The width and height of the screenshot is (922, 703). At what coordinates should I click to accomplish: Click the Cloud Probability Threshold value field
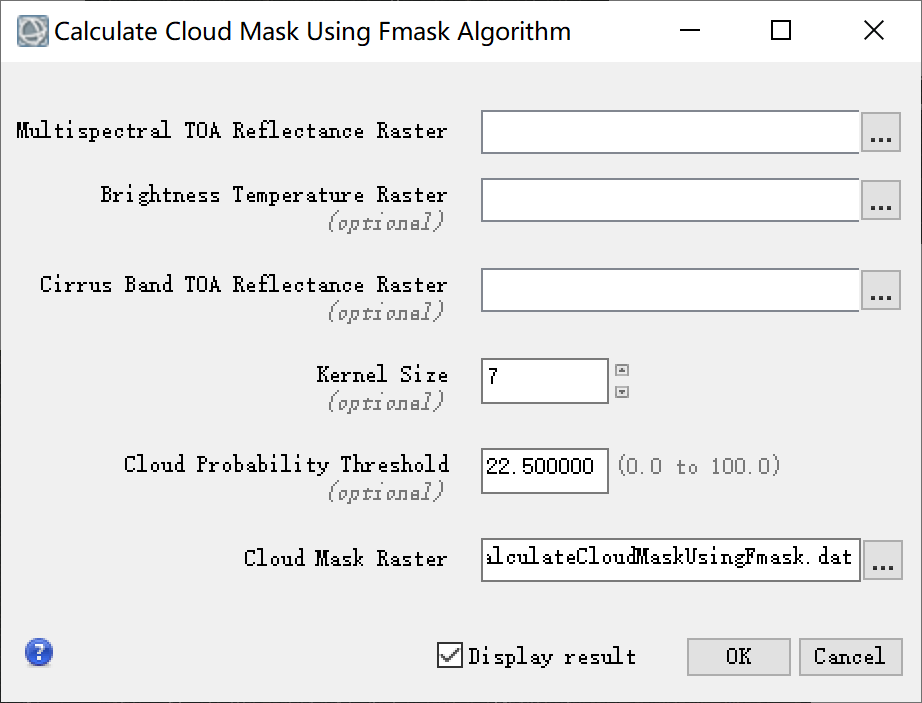(544, 468)
